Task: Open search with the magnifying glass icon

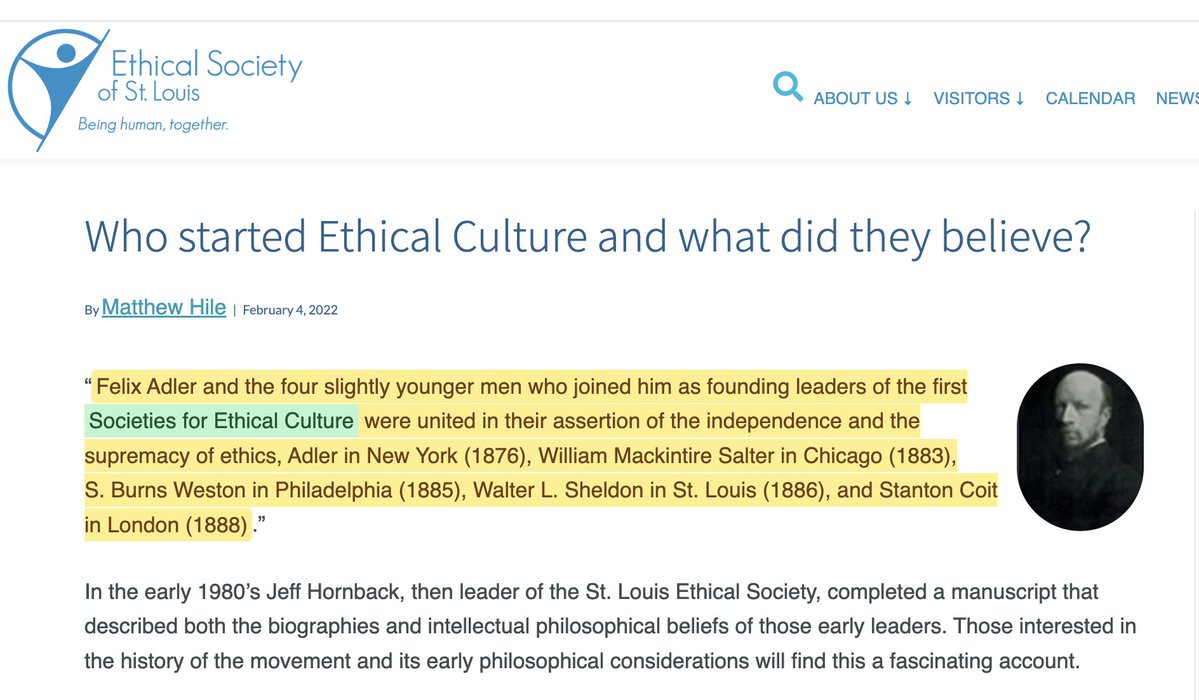Action: (788, 88)
